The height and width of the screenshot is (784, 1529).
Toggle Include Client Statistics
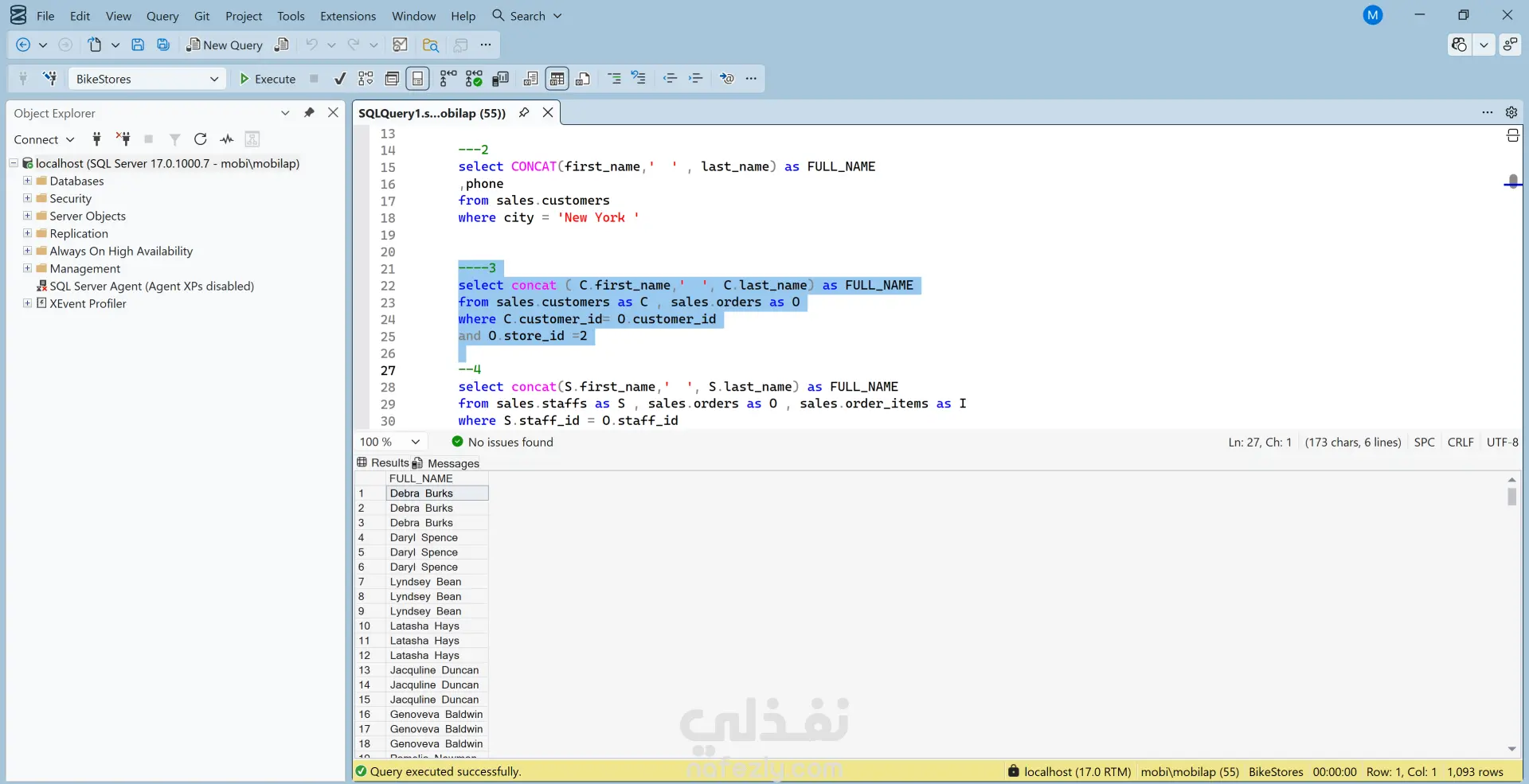point(500,78)
